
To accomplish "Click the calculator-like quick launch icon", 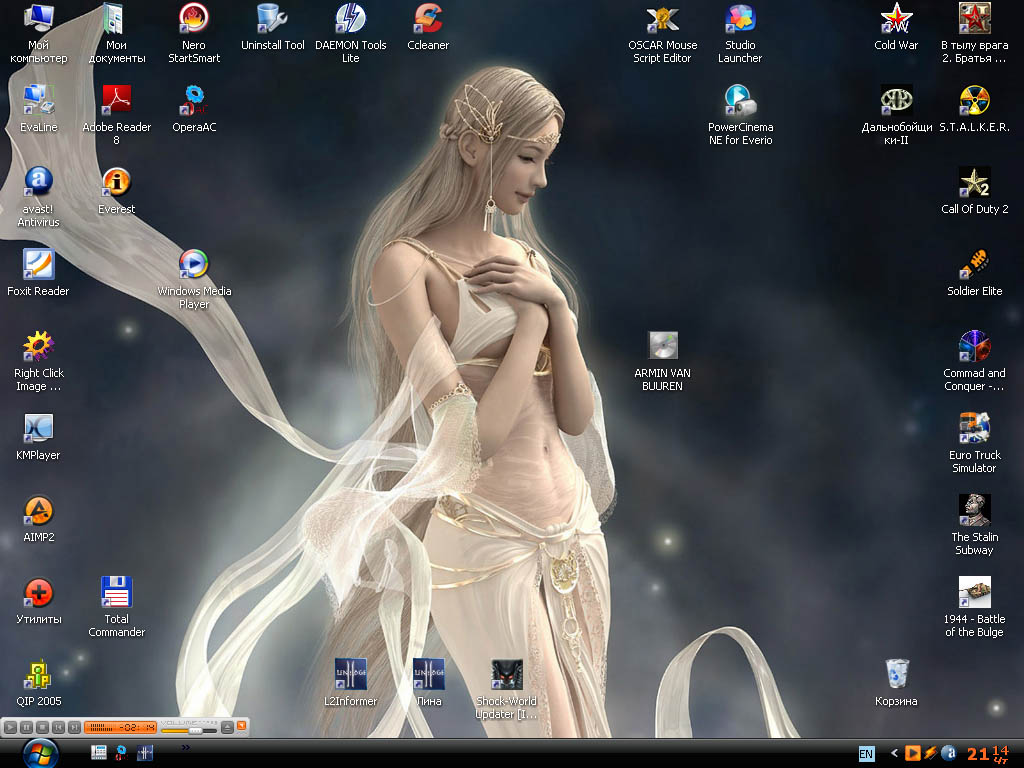I will [99, 752].
